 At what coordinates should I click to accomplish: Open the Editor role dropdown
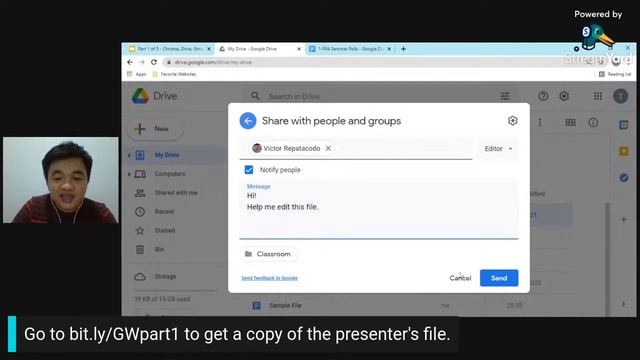click(x=498, y=149)
